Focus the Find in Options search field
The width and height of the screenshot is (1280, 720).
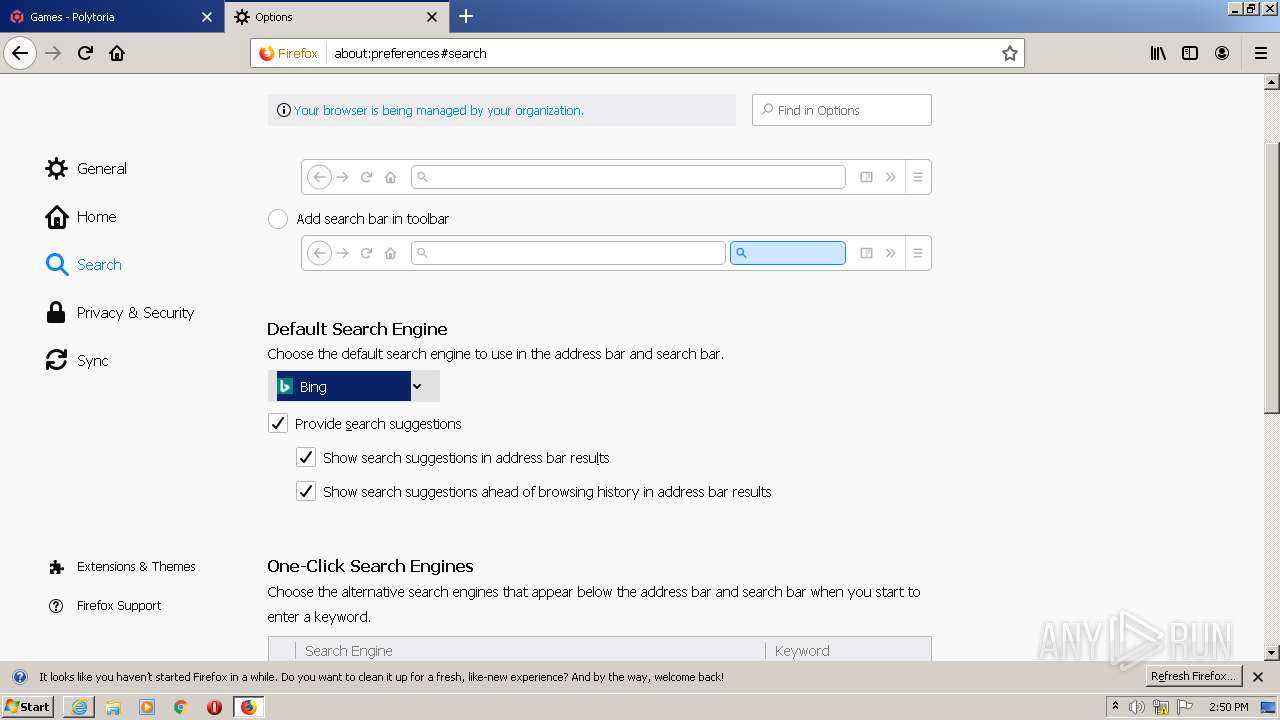(842, 110)
